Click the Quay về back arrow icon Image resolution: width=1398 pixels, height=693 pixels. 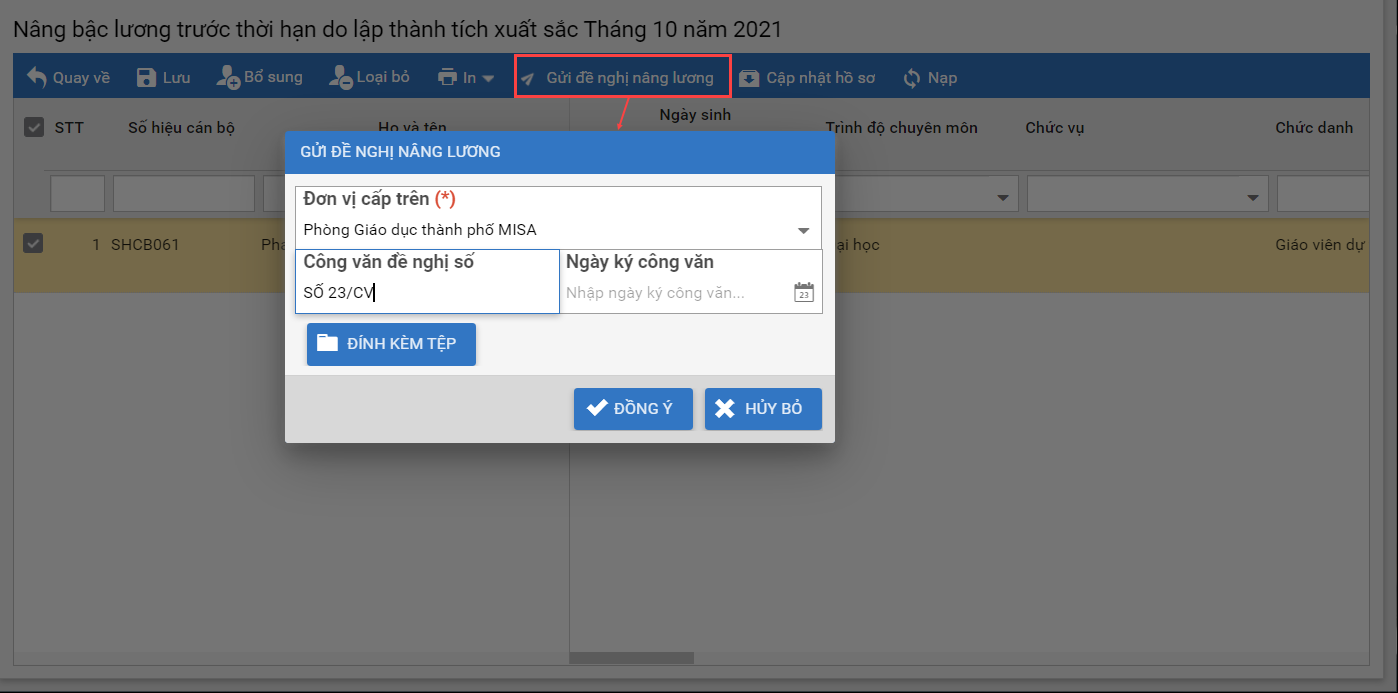(37, 78)
